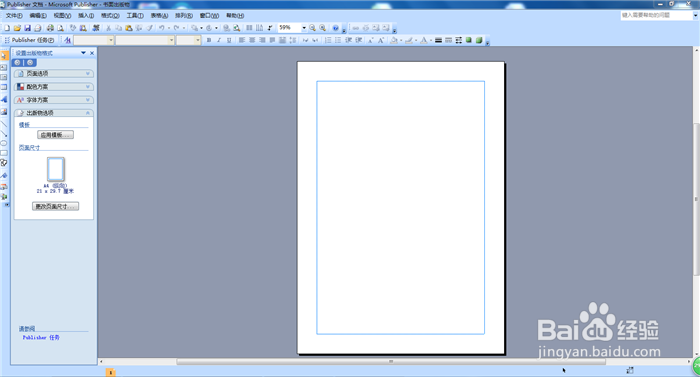This screenshot has width=700, height=377.
Task: Select the WordArt tool
Action: (4, 99)
